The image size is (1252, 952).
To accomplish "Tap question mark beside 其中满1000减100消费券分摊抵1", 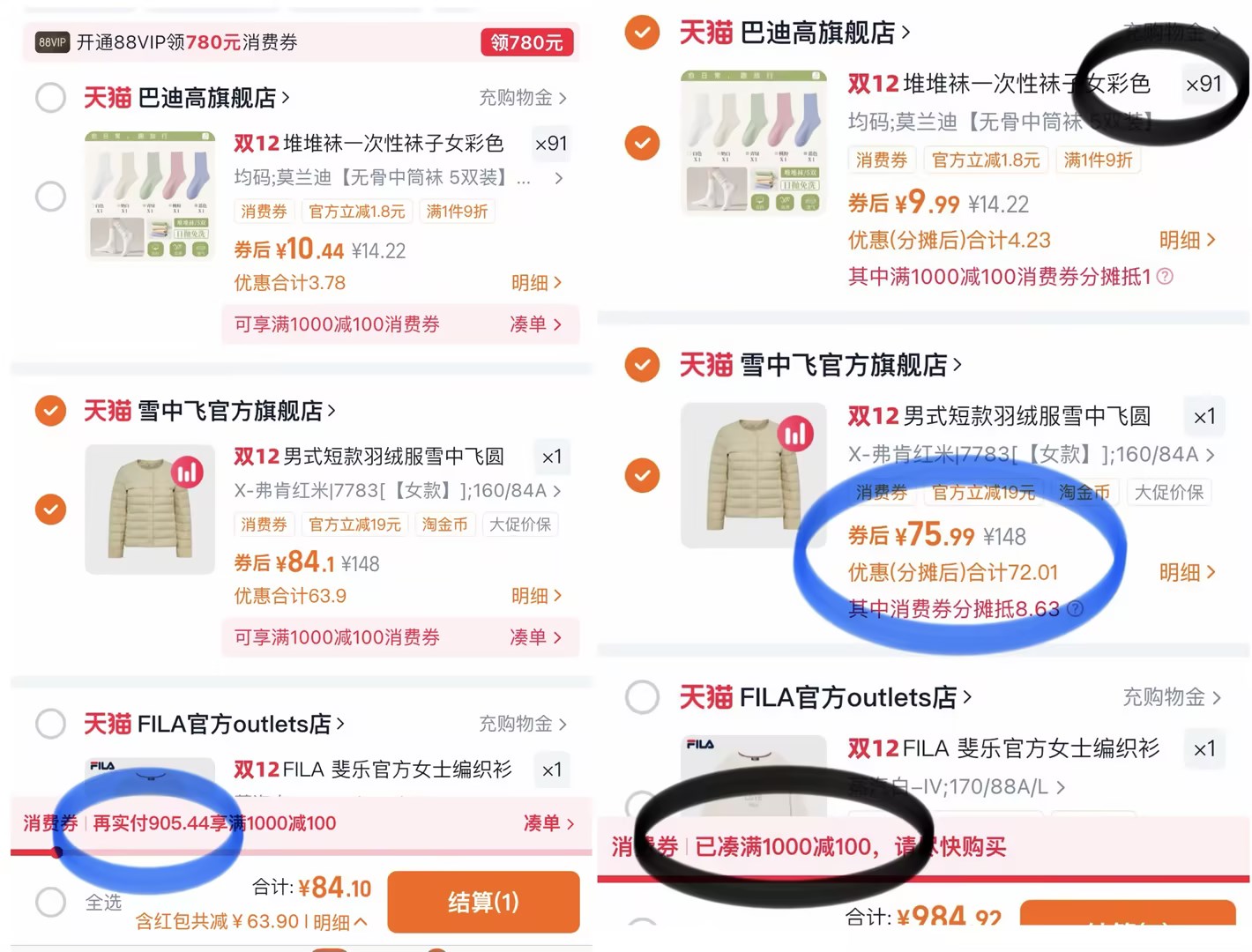I will tap(1165, 277).
